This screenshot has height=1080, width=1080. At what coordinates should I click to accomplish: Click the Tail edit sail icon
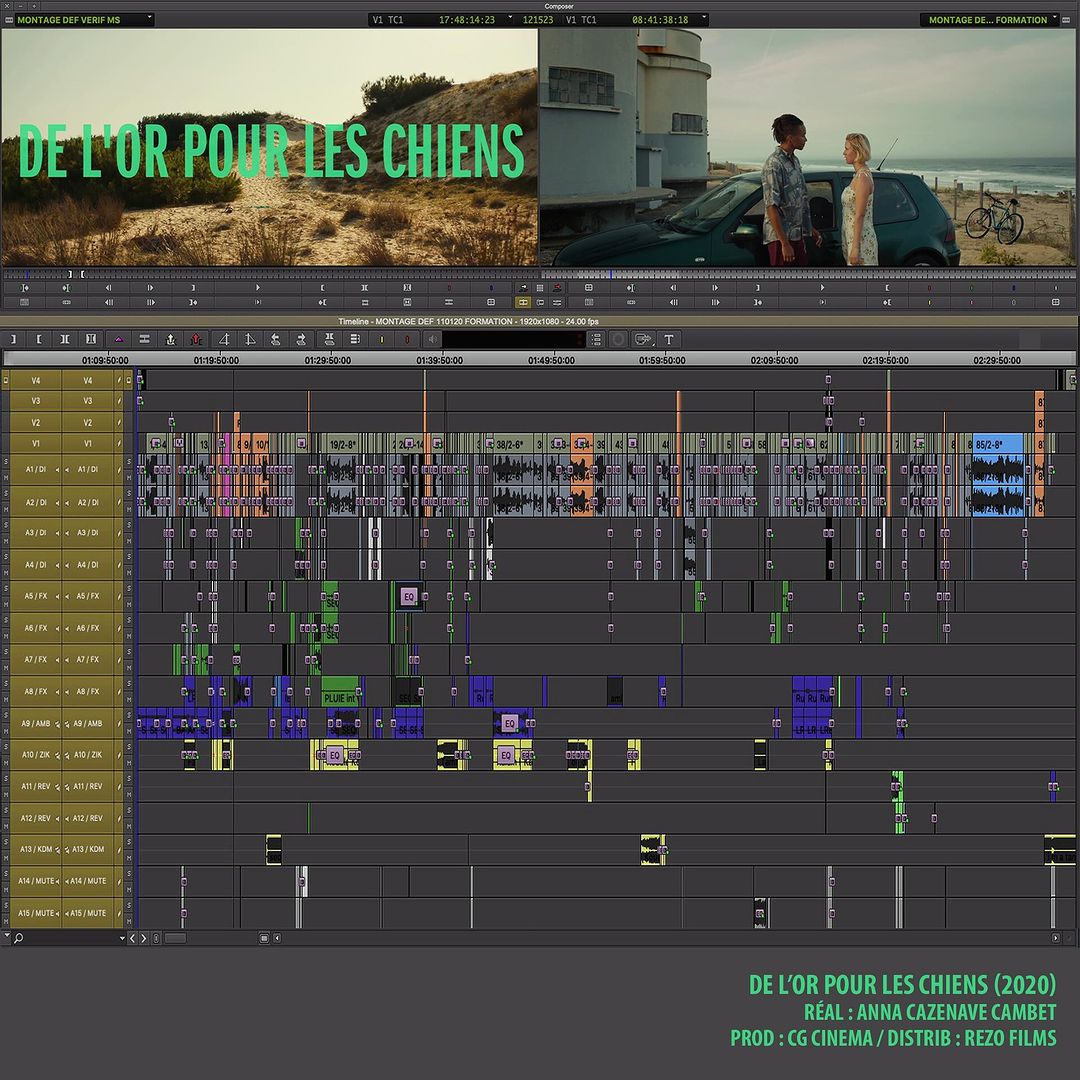250,339
